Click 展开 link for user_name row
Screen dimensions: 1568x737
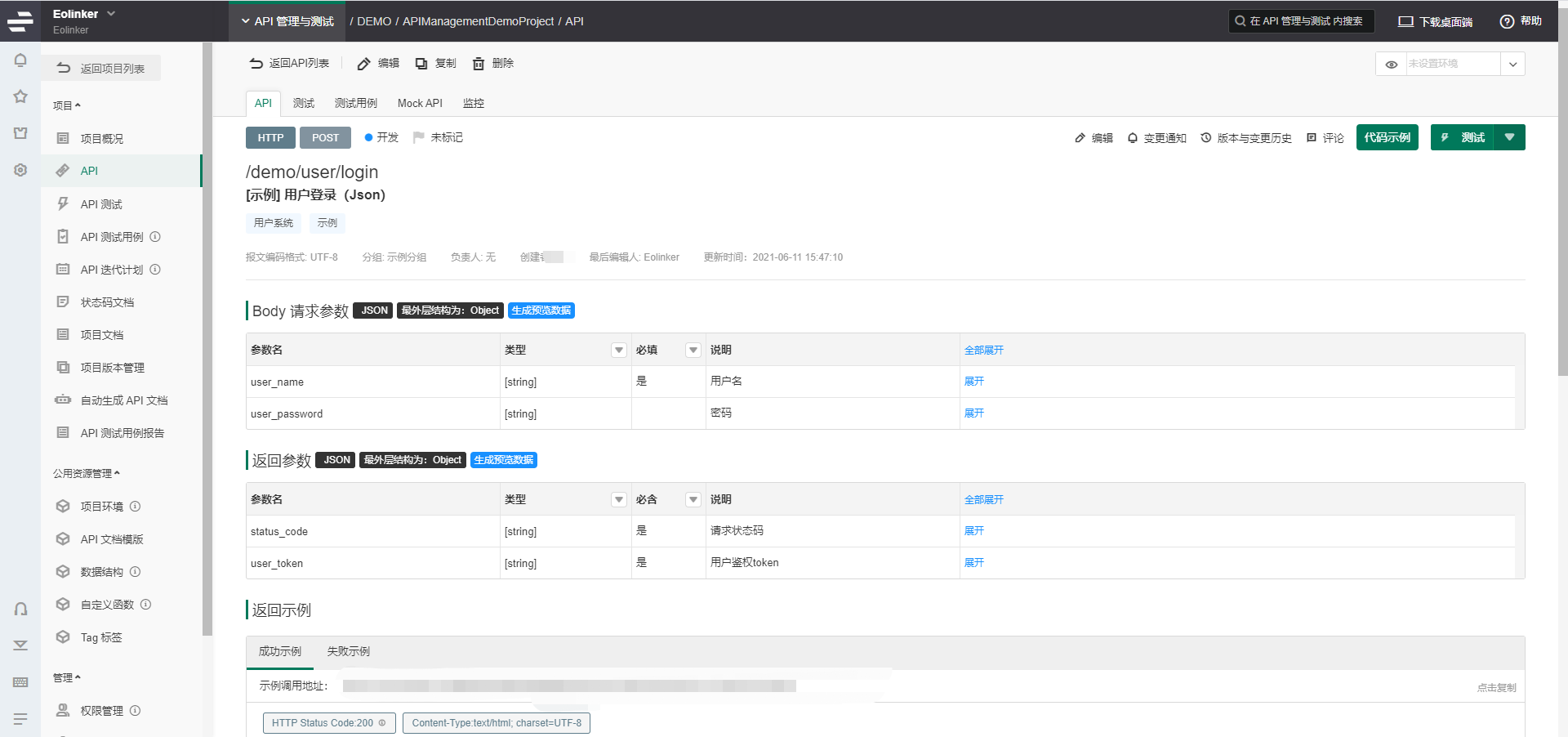973,382
